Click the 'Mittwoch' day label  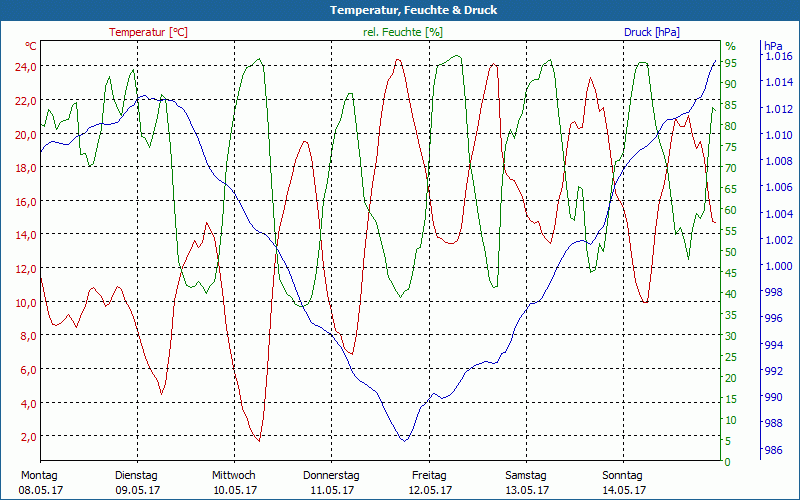point(234,476)
